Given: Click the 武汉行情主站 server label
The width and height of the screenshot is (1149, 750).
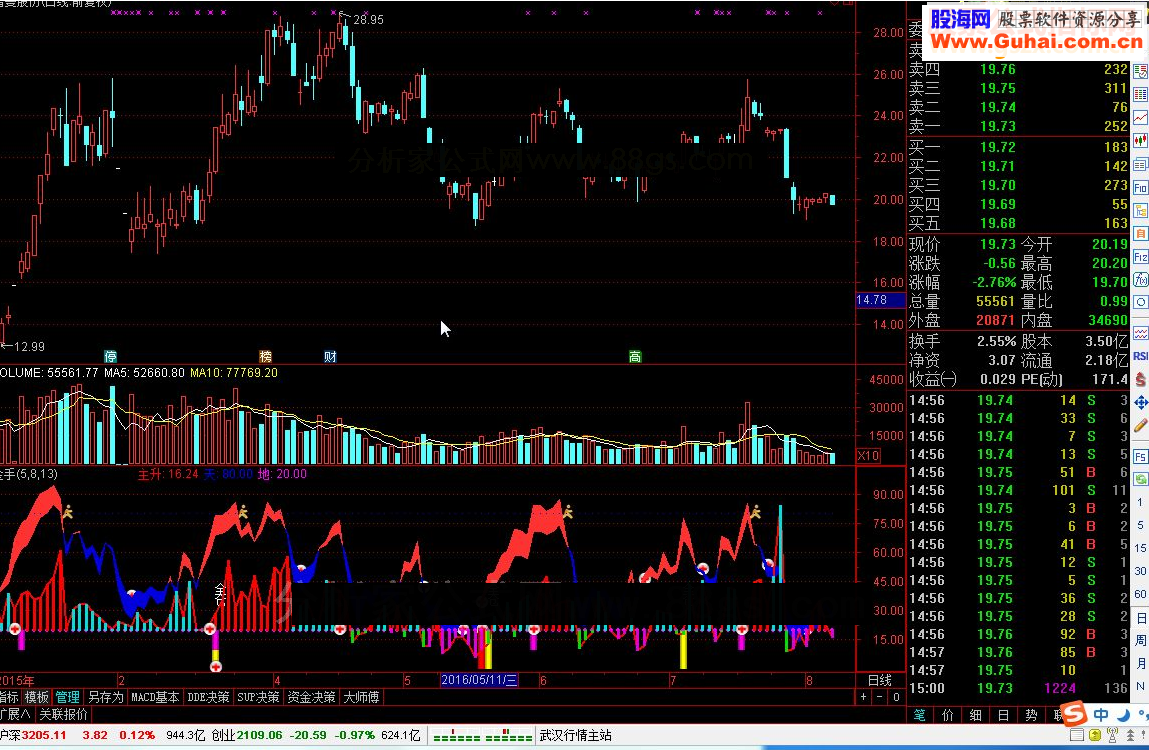Looking at the screenshot, I should 575,735.
